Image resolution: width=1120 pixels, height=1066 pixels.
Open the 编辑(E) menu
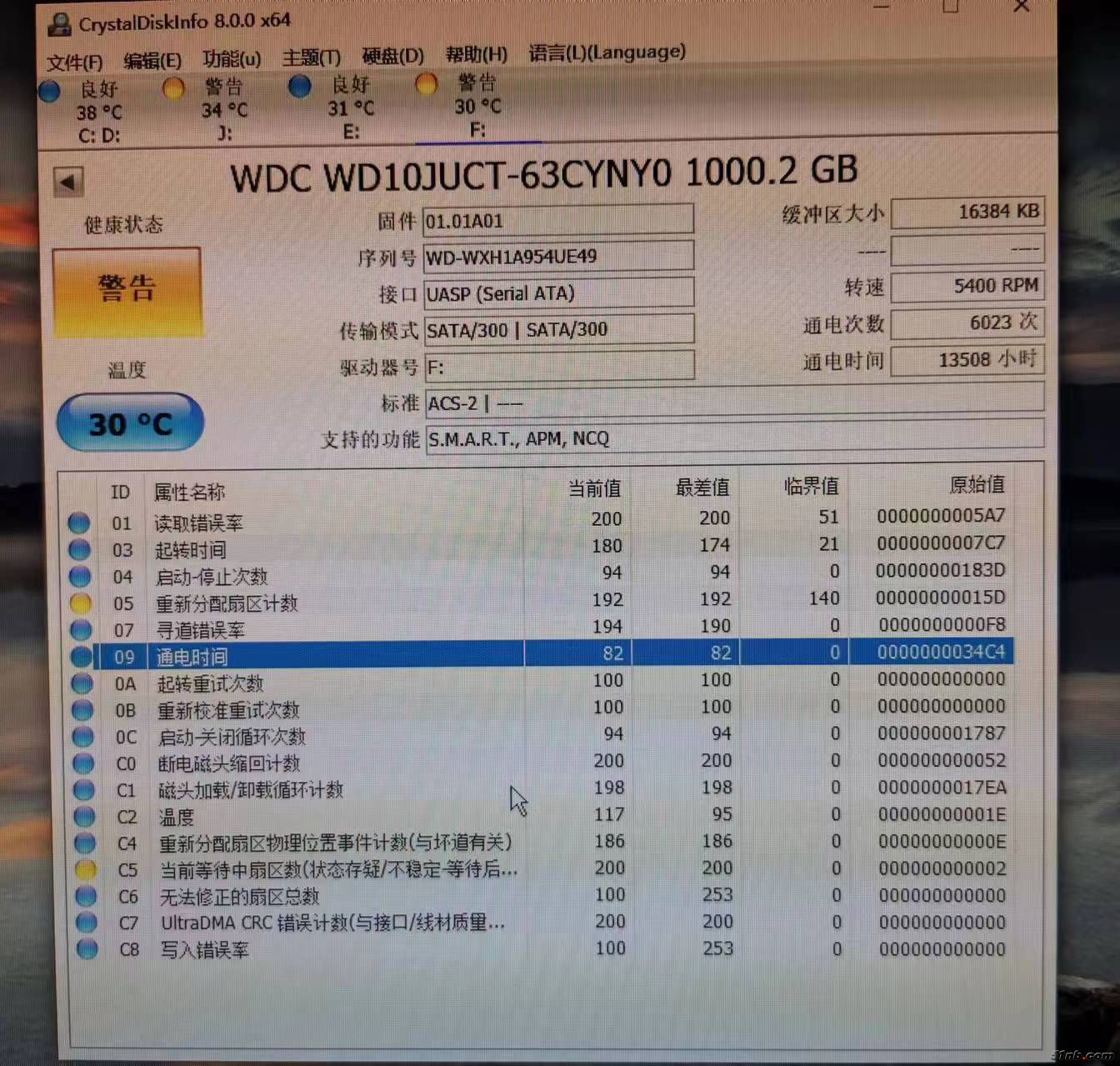point(152,61)
